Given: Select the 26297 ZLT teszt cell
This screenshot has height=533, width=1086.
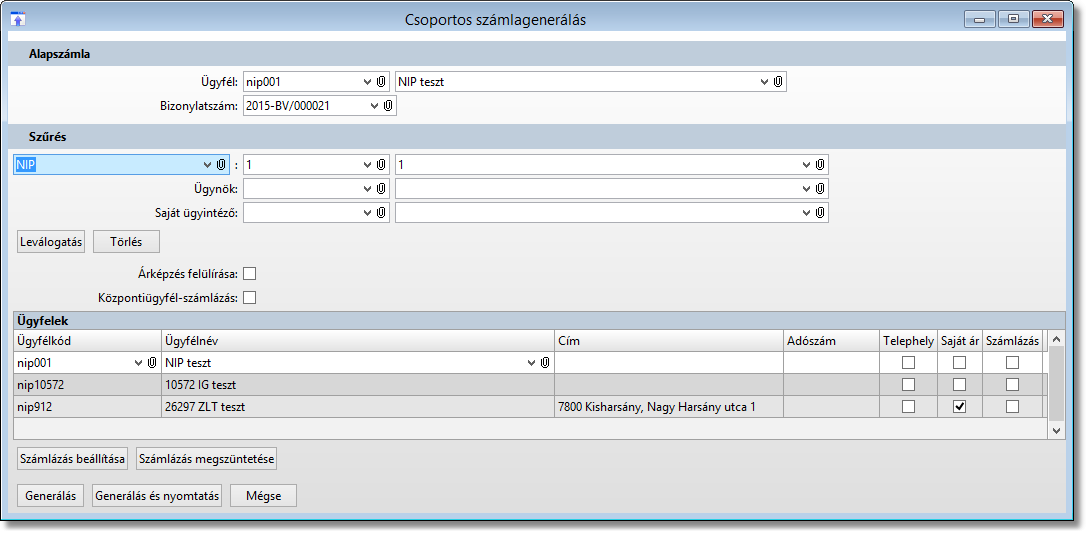Looking at the screenshot, I should [357, 407].
